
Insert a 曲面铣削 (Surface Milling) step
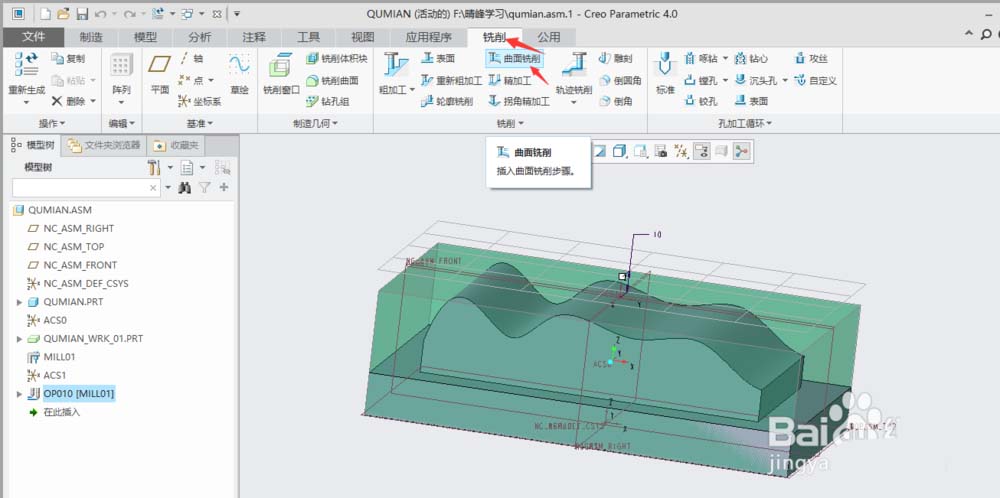coord(515,59)
